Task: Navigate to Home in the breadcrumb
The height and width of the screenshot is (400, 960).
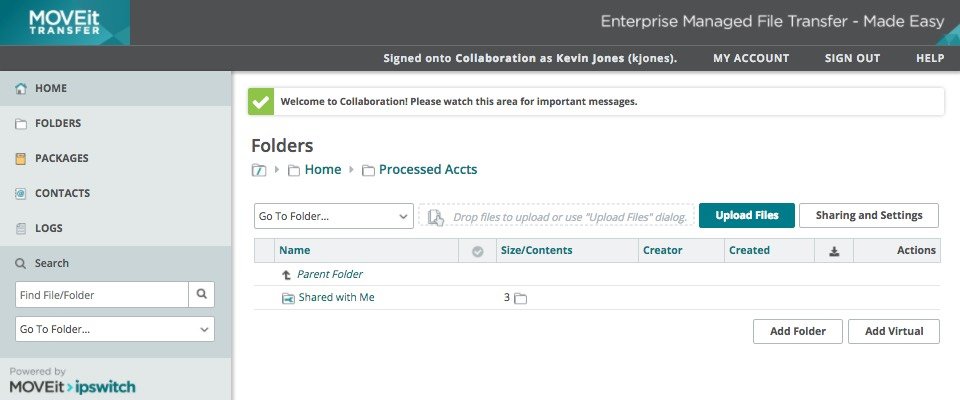Action: (322, 170)
